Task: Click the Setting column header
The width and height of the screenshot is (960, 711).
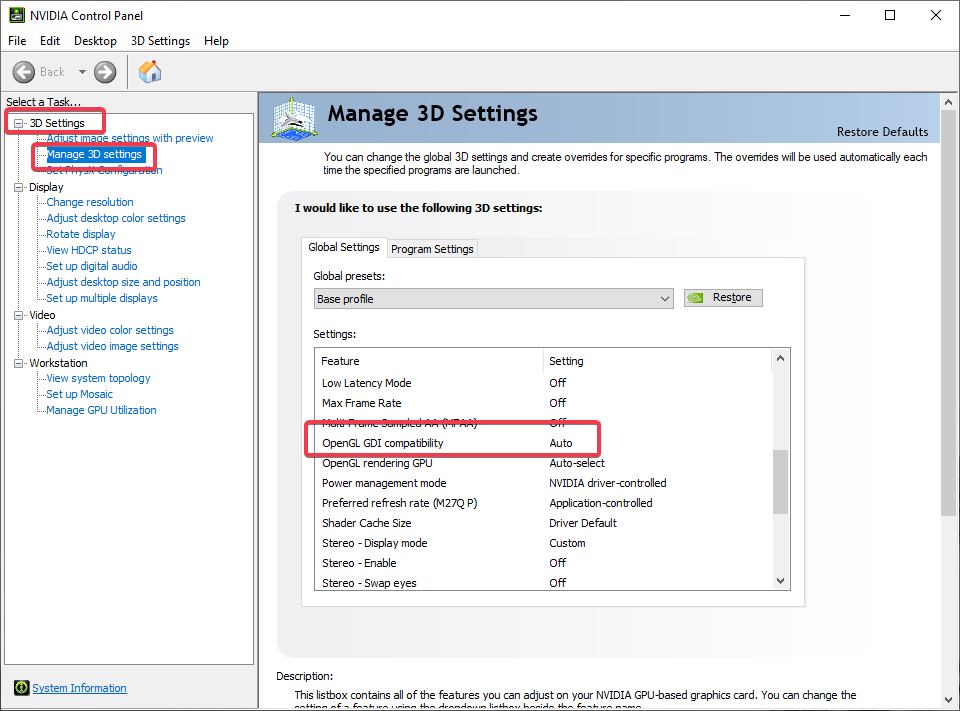Action: (x=657, y=361)
